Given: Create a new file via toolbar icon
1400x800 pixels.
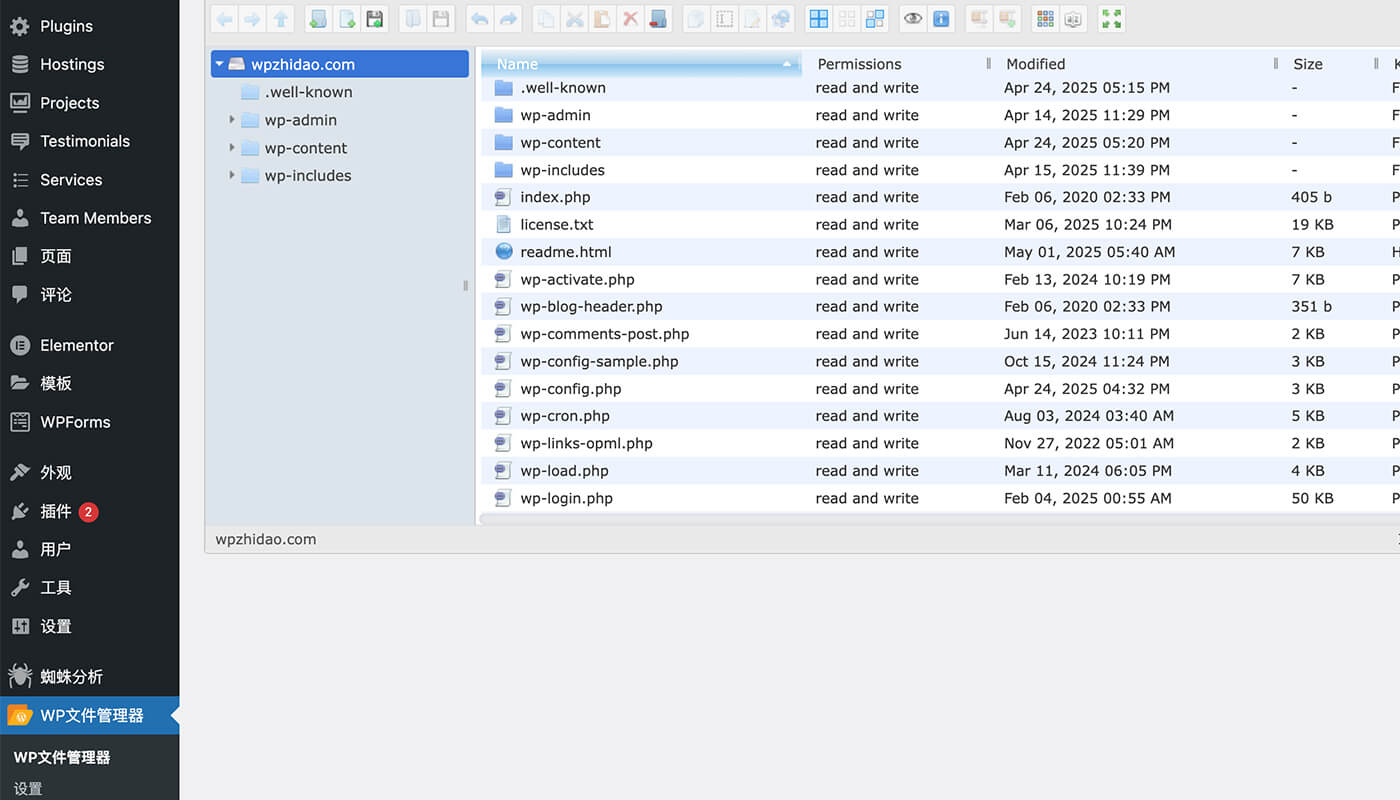Looking at the screenshot, I should pyautogui.click(x=346, y=18).
